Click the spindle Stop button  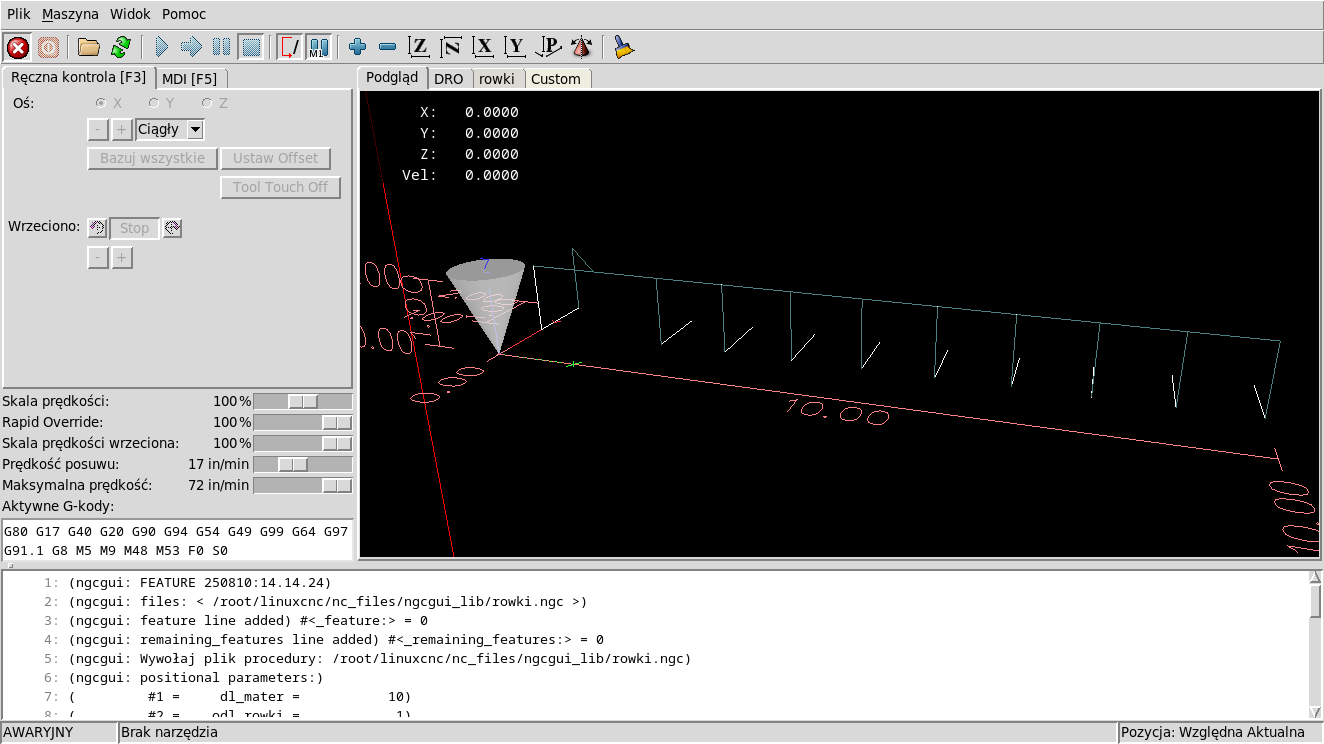[134, 228]
